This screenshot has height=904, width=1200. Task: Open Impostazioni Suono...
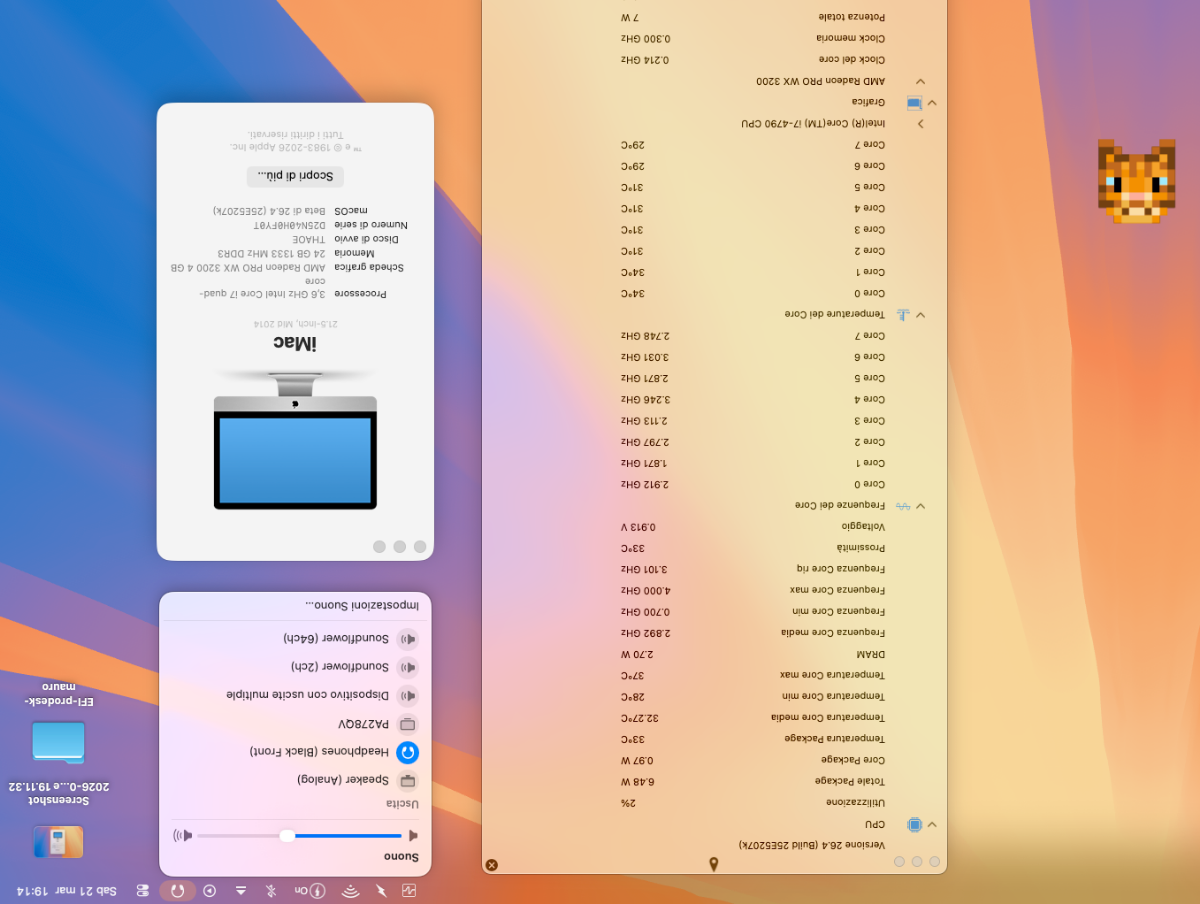pos(362,605)
